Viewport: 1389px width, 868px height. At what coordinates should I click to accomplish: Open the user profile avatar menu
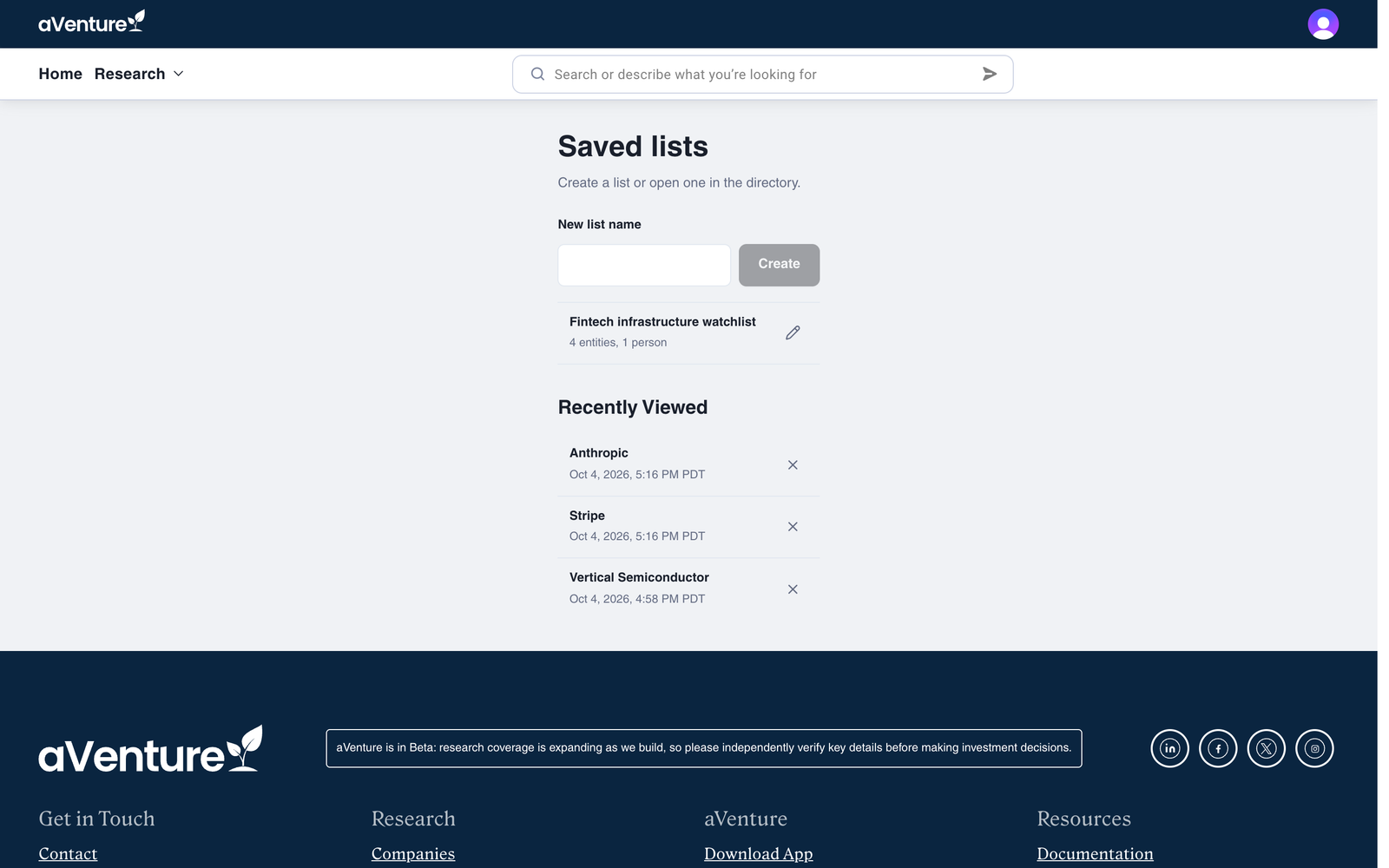[1323, 24]
